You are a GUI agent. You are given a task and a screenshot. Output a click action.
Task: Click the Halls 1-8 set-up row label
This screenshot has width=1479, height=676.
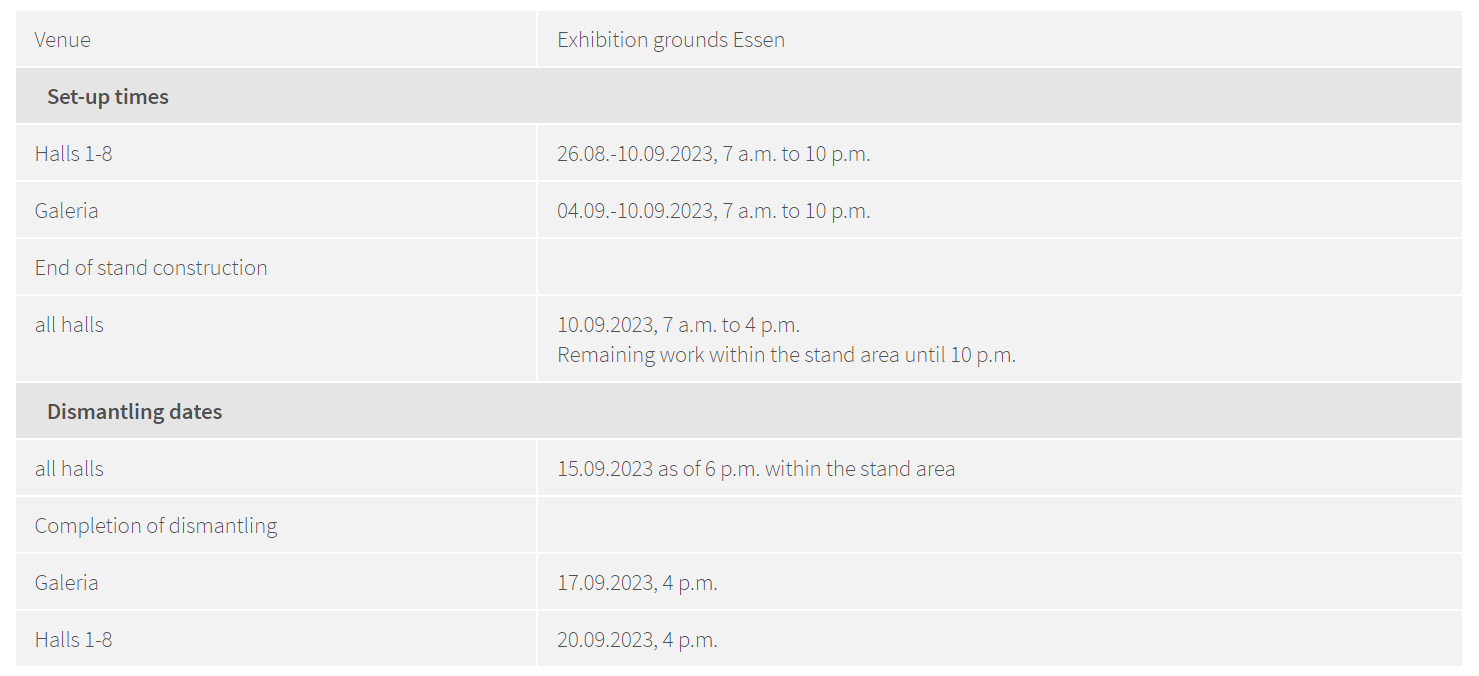pos(73,154)
